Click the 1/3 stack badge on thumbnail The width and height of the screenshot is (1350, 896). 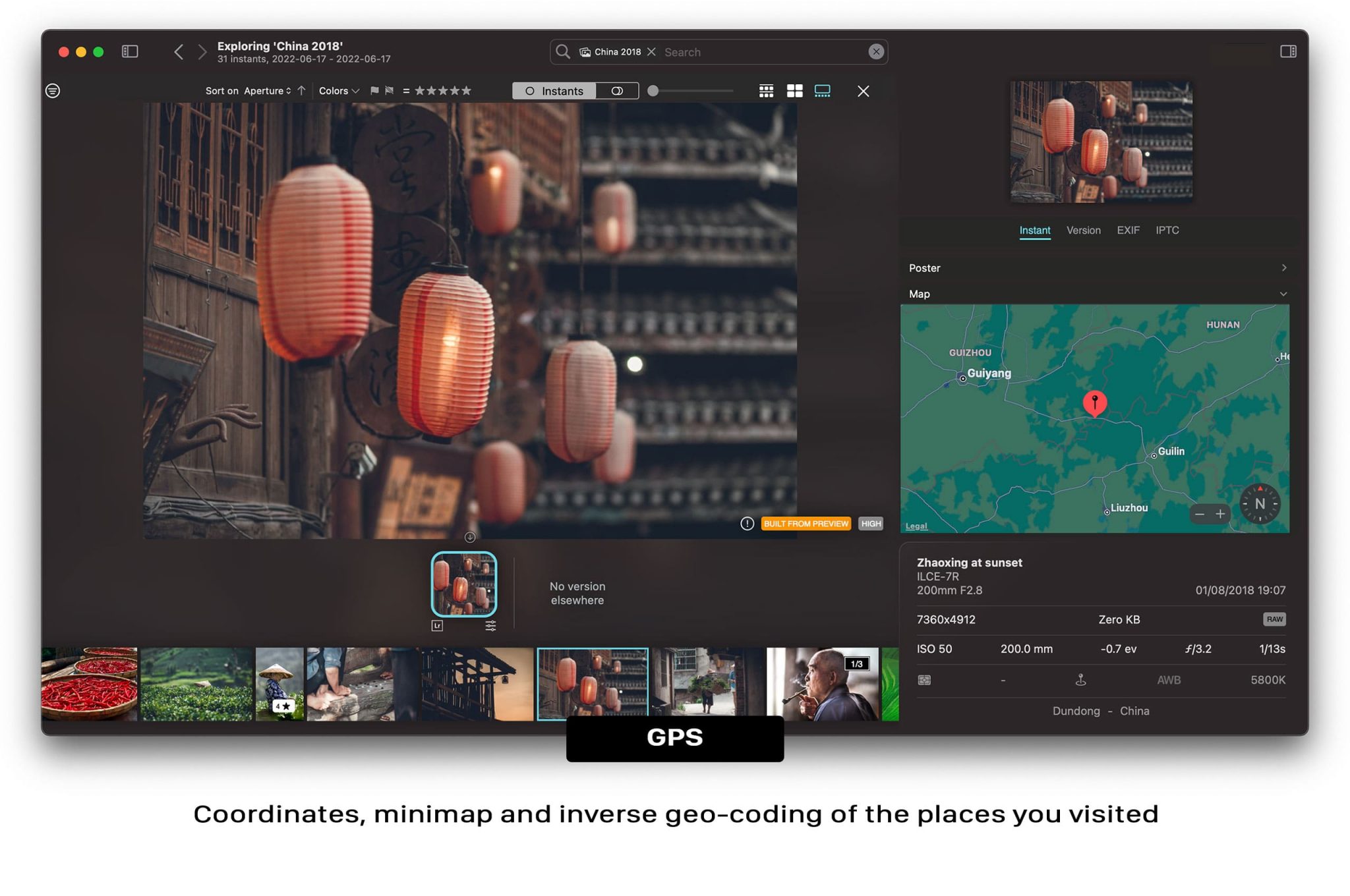pyautogui.click(x=856, y=663)
